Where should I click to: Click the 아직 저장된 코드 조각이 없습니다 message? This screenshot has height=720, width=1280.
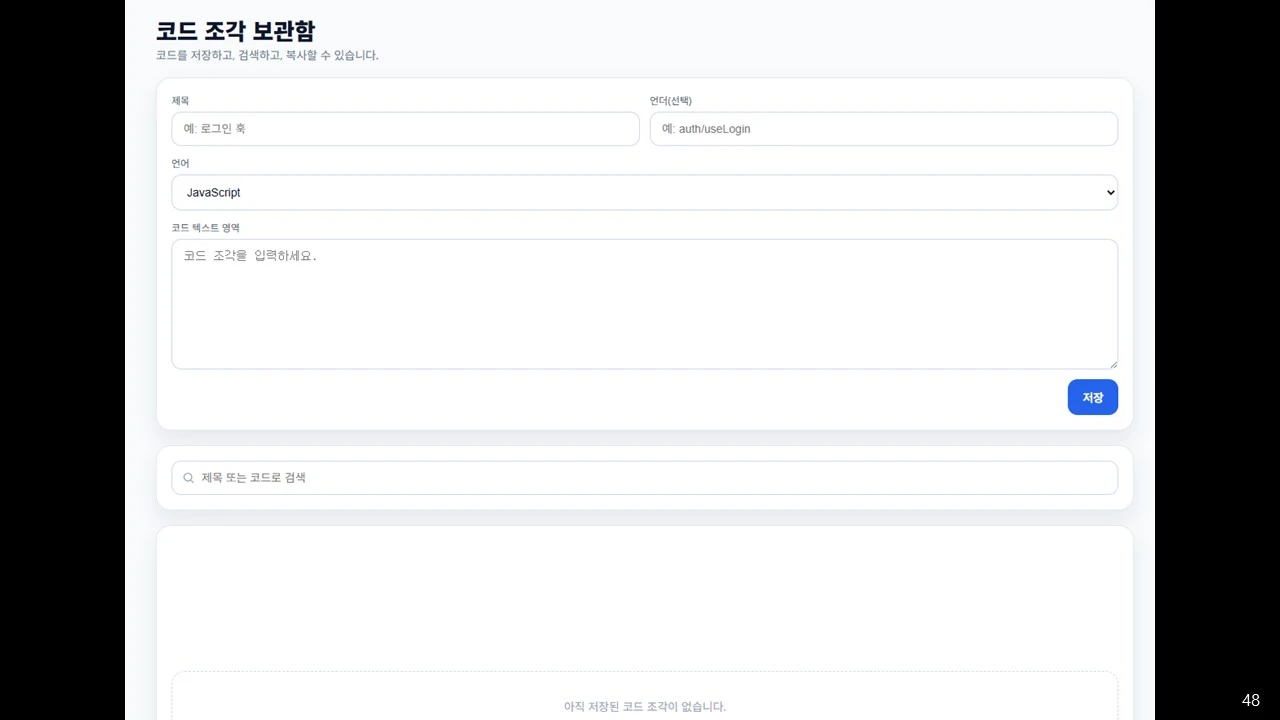(645, 707)
